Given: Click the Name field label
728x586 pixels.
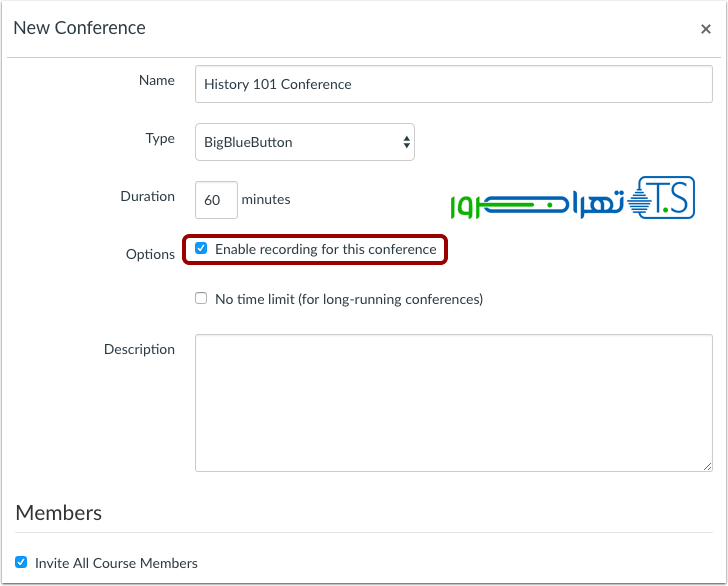Looking at the screenshot, I should point(156,80).
